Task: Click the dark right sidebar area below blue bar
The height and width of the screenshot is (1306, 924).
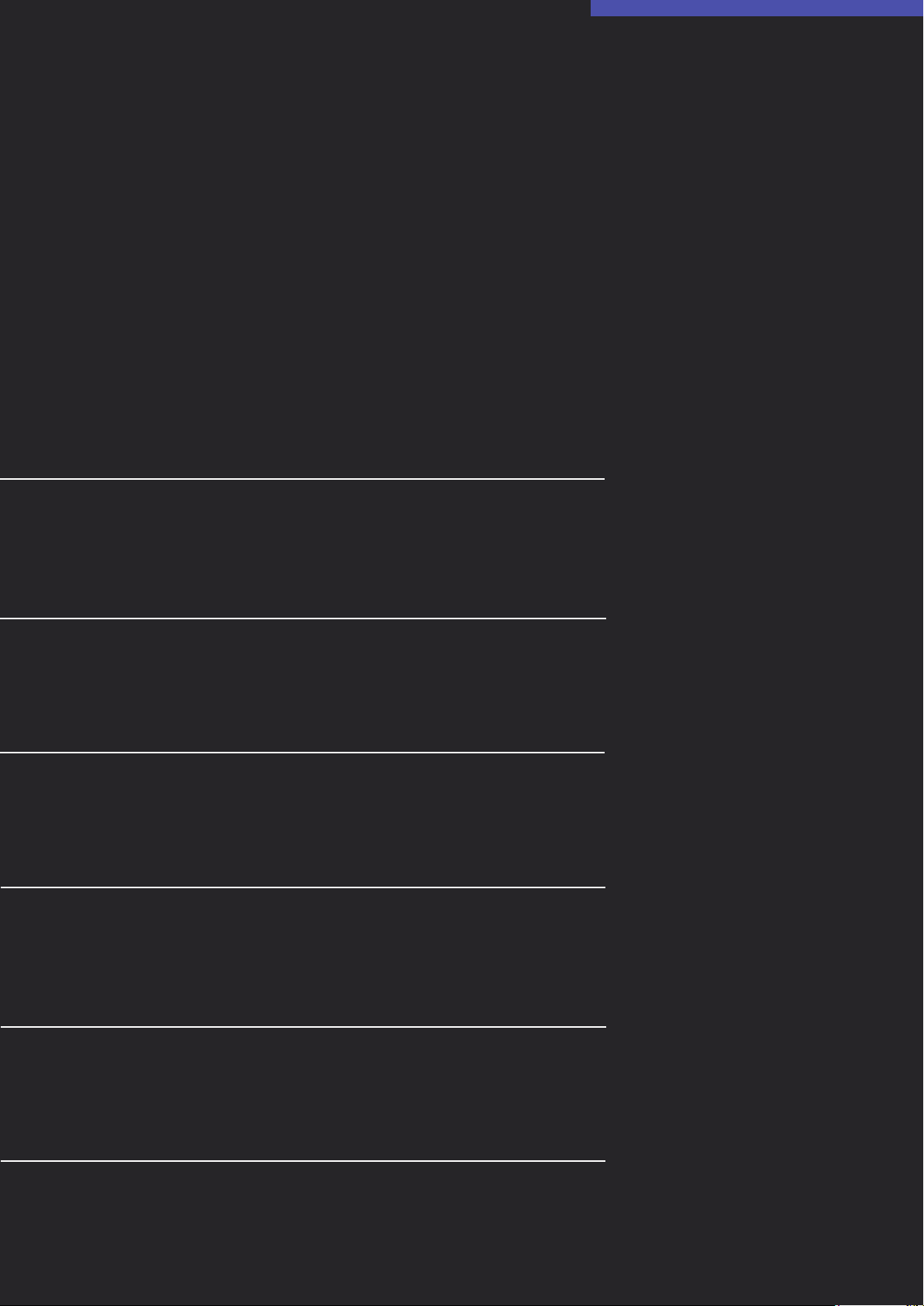Action: click(x=764, y=659)
